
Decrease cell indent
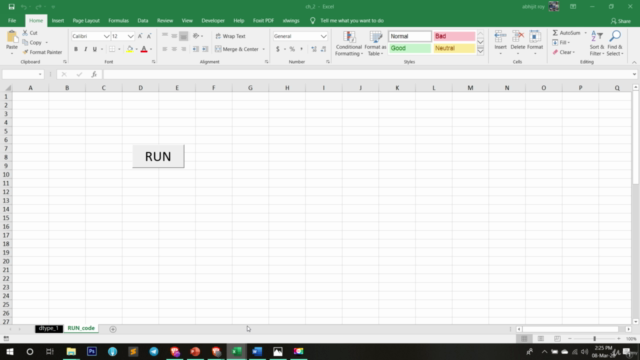pyautogui.click(x=196, y=49)
